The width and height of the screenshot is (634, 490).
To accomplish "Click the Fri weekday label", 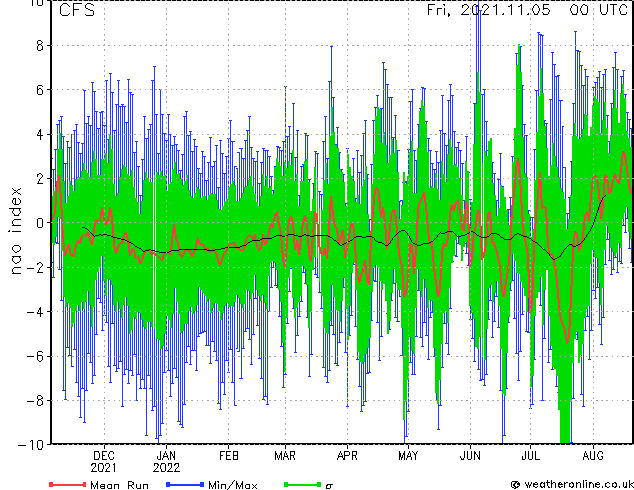I will click(439, 10).
